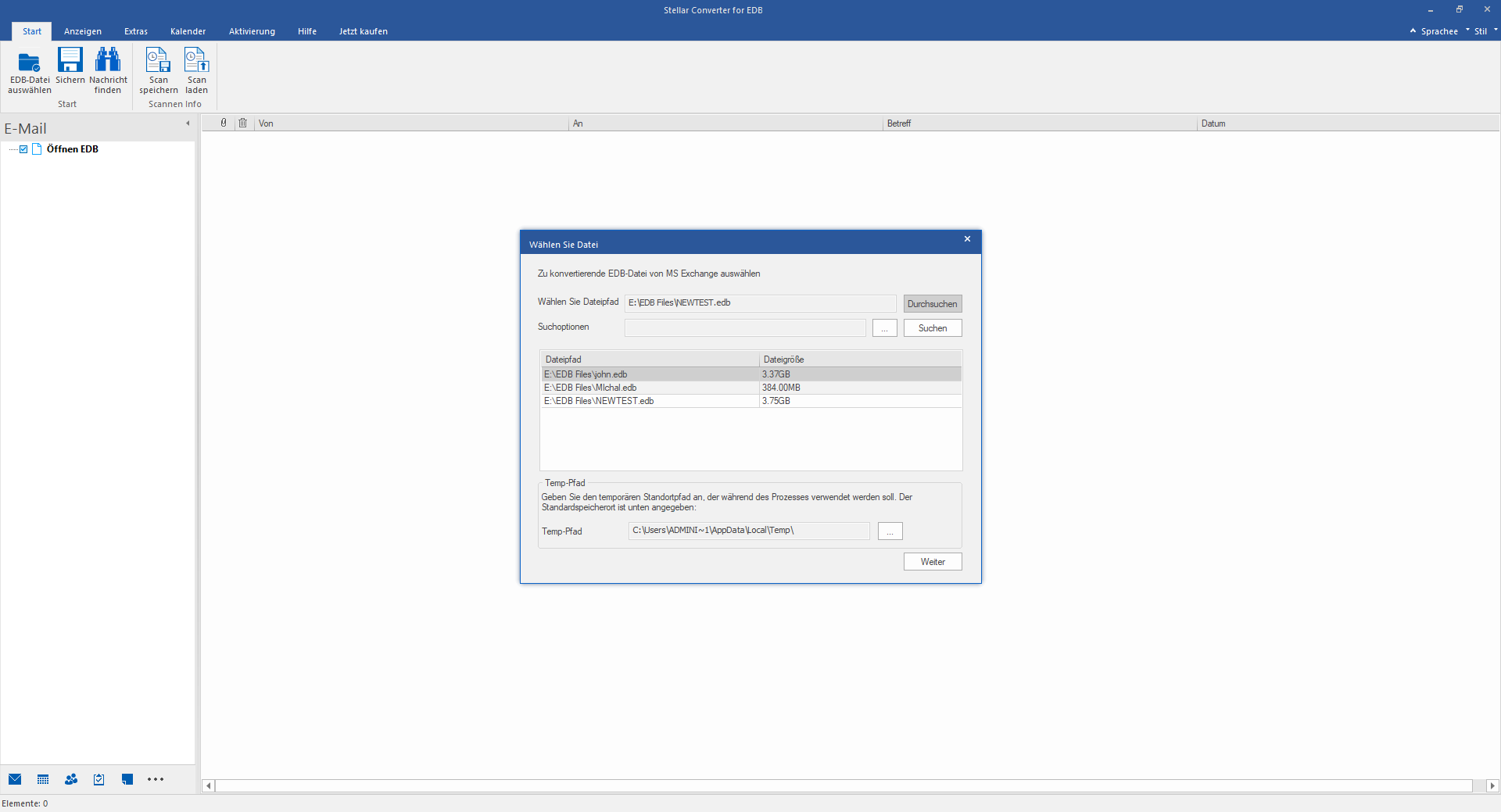
Task: Click the Weiter button
Action: 933,562
